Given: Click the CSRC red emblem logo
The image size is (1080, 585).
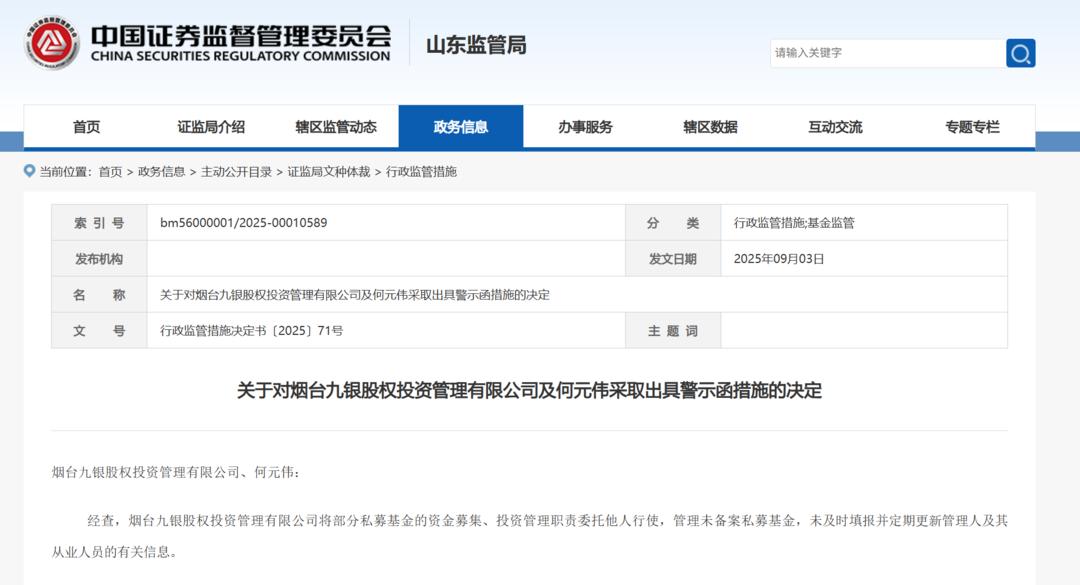Looking at the screenshot, I should tap(52, 43).
